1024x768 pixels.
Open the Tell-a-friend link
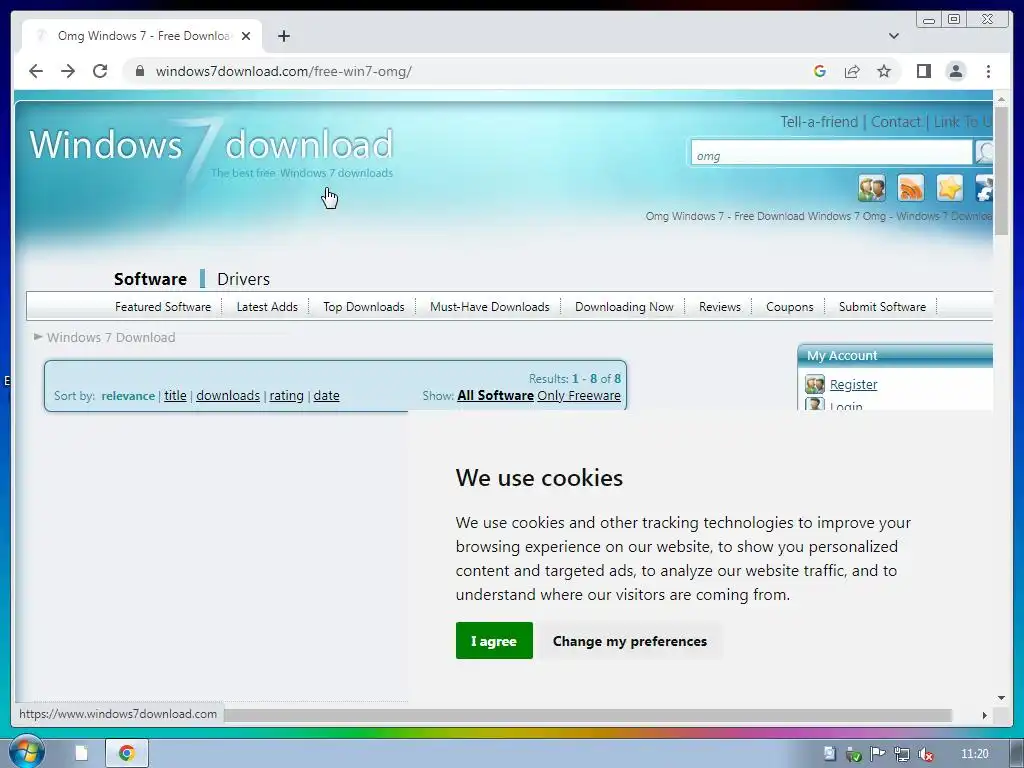[x=819, y=122]
